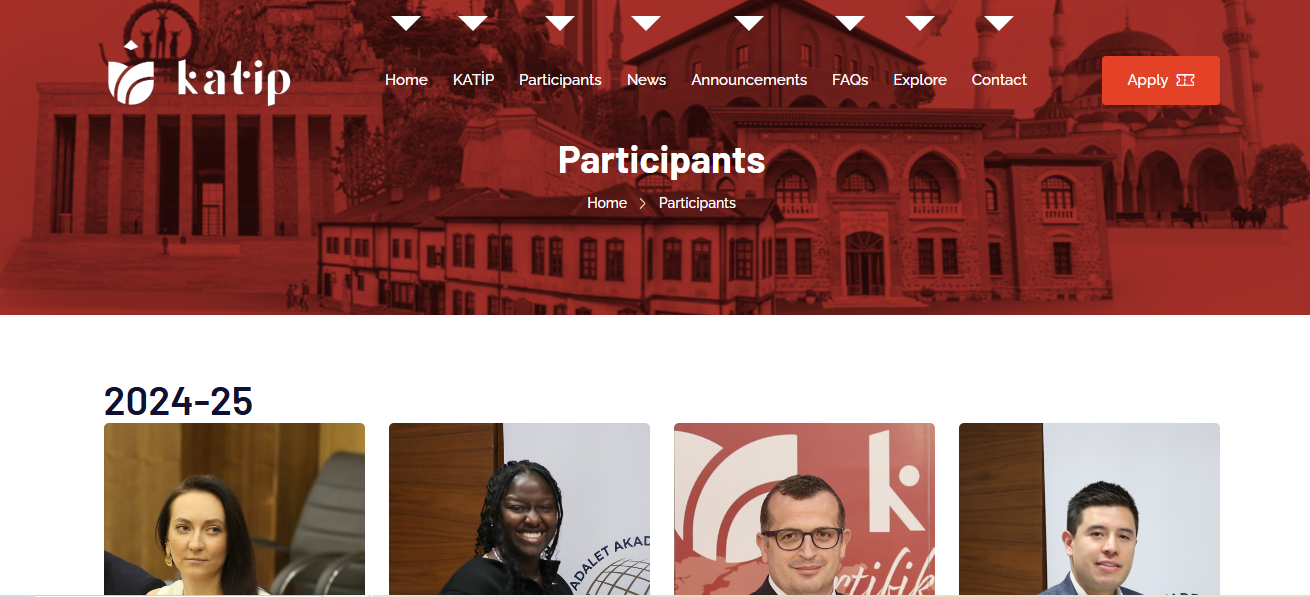The image size is (1310, 597).
Task: Open the glasses-wearing man's participant photo
Action: tap(804, 509)
